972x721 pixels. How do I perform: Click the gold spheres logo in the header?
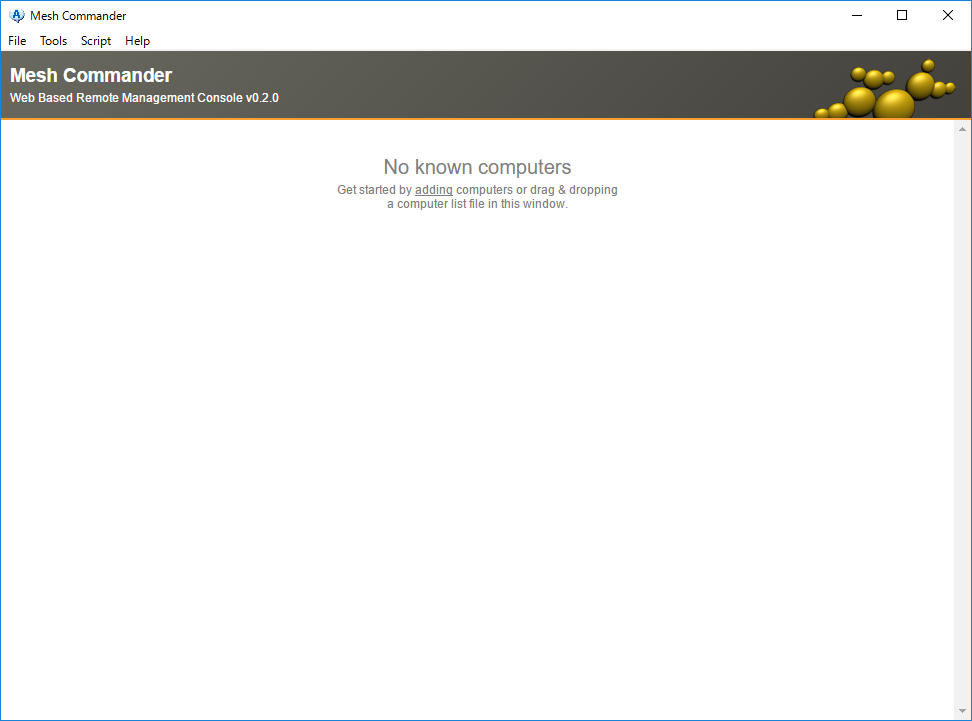(x=884, y=92)
